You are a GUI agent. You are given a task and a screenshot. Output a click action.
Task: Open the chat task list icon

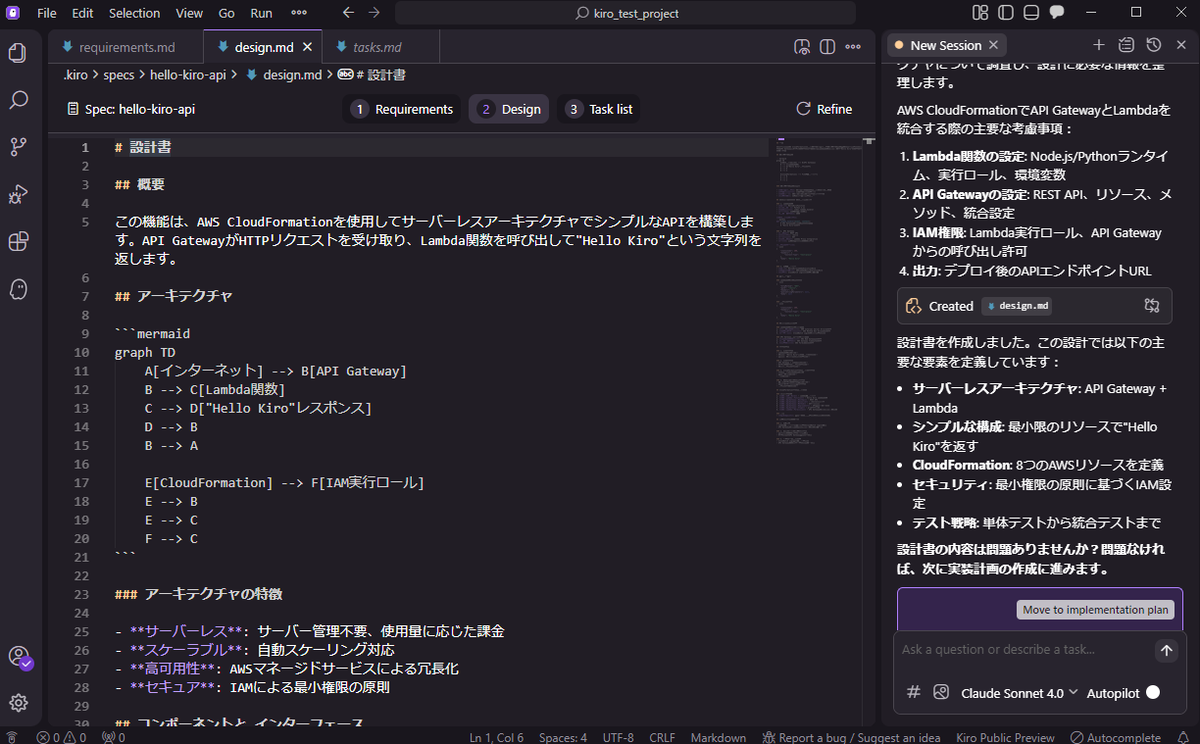click(x=1126, y=45)
